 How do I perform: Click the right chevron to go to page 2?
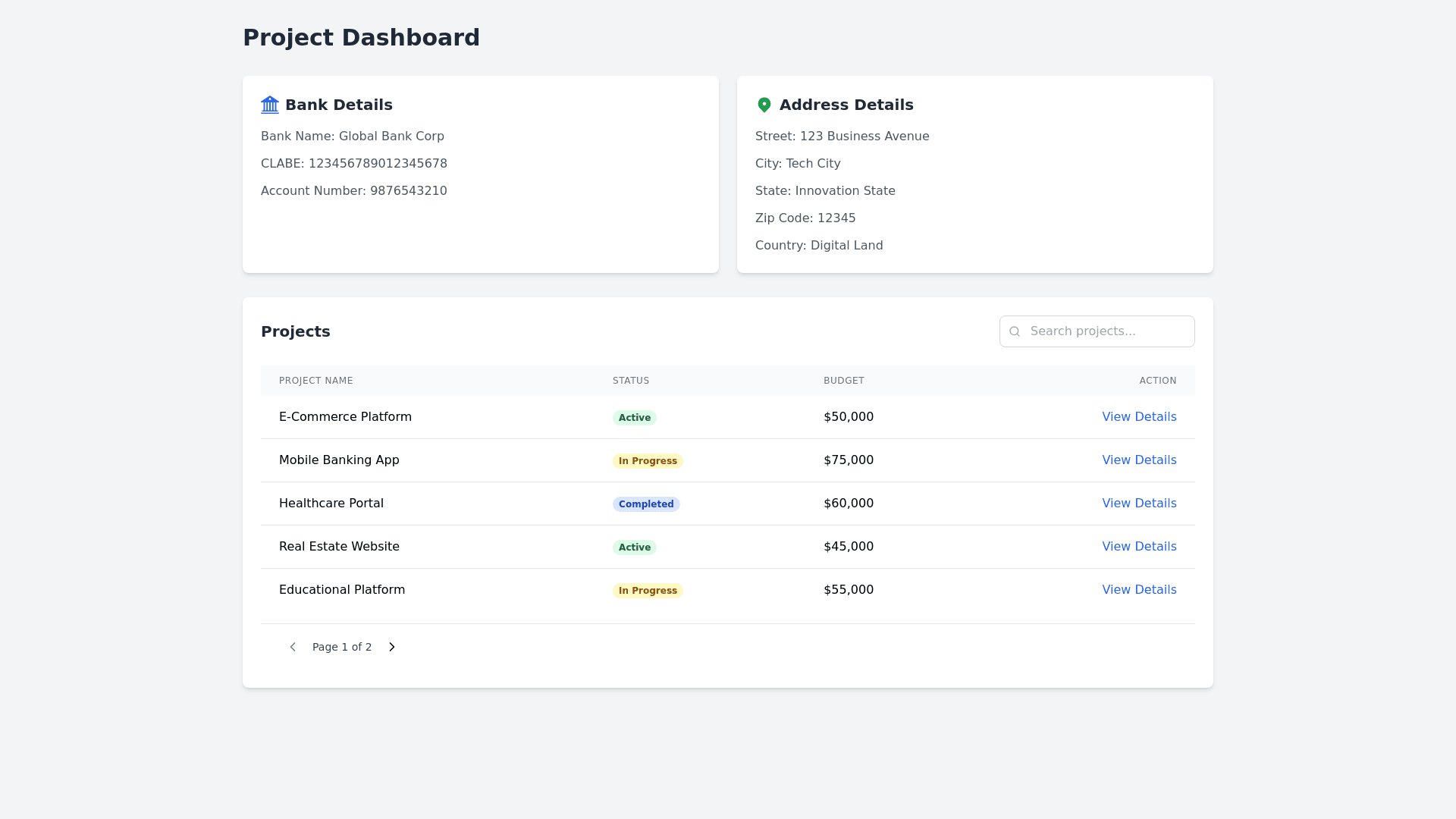point(391,647)
